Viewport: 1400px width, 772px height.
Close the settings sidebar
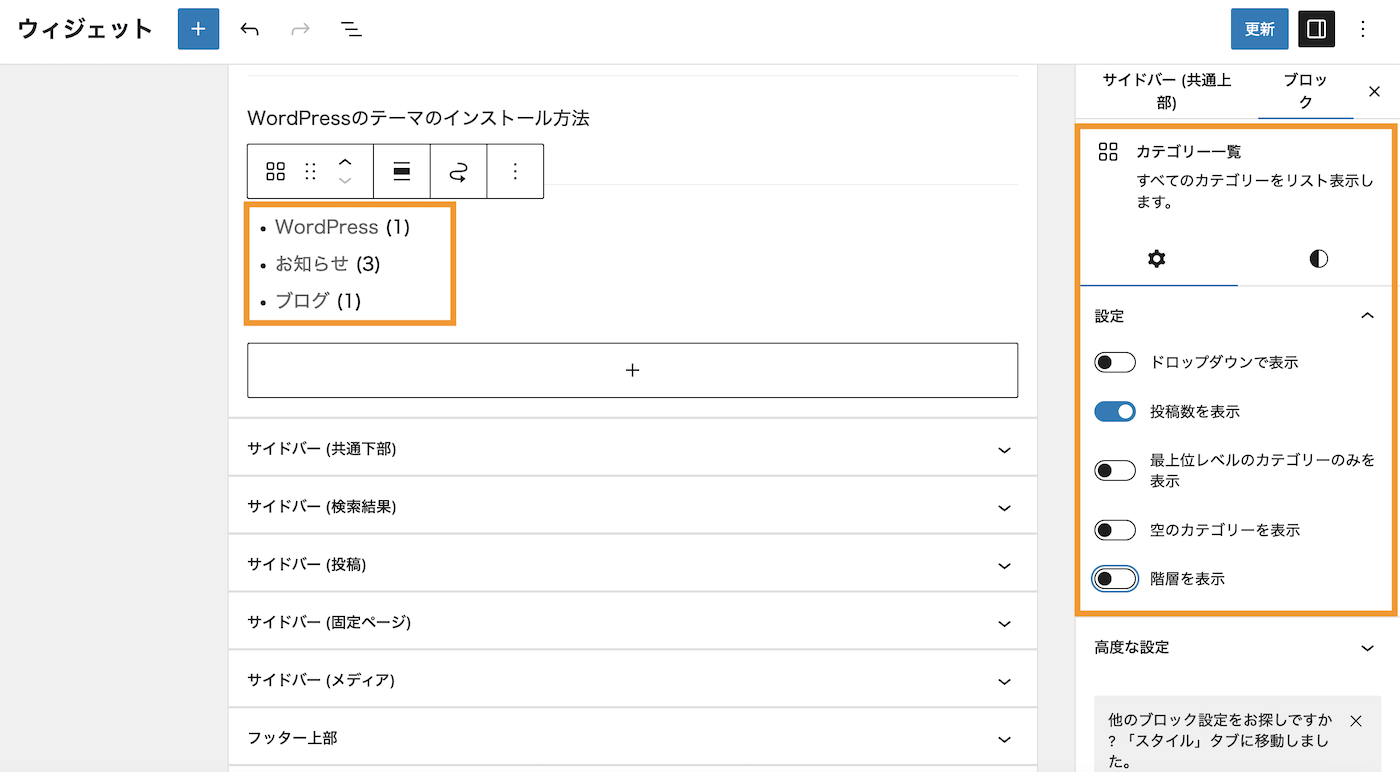coord(1374,91)
